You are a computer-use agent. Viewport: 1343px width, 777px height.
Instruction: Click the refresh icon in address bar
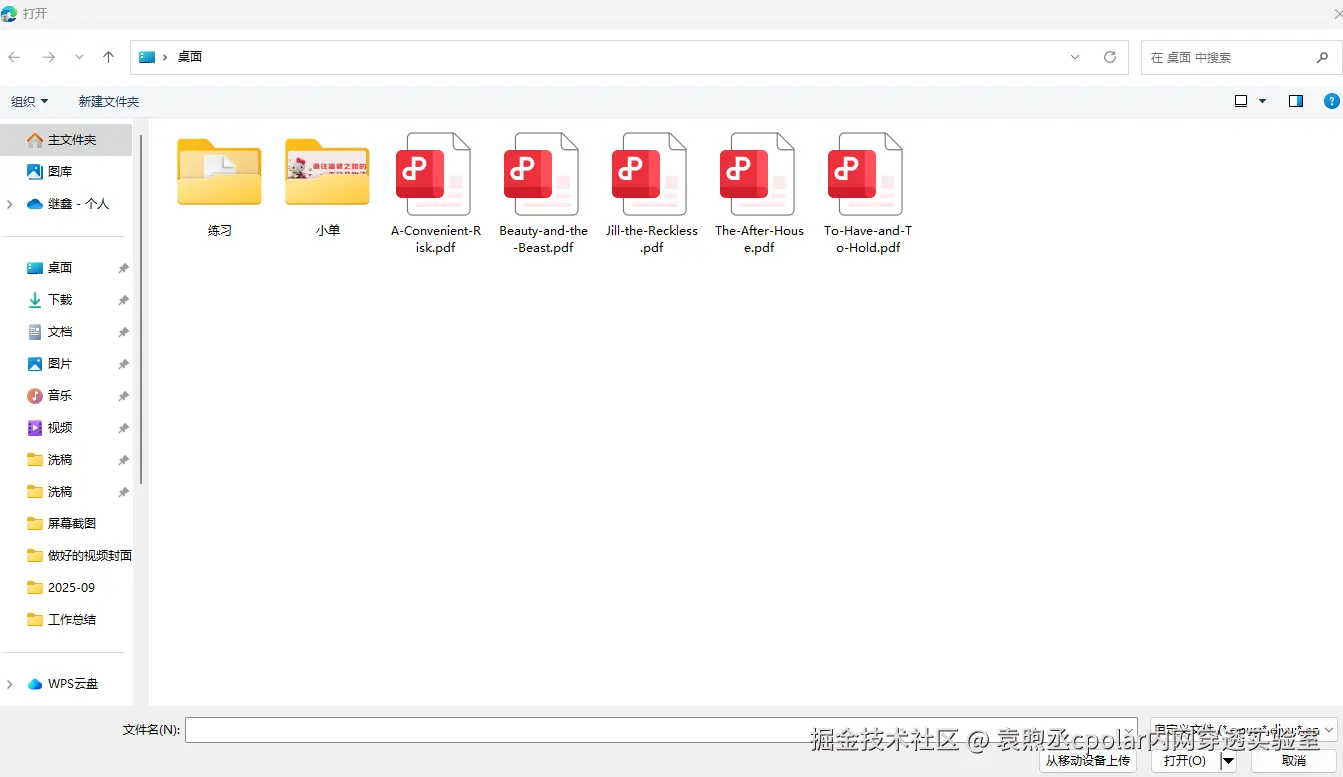tap(1109, 57)
